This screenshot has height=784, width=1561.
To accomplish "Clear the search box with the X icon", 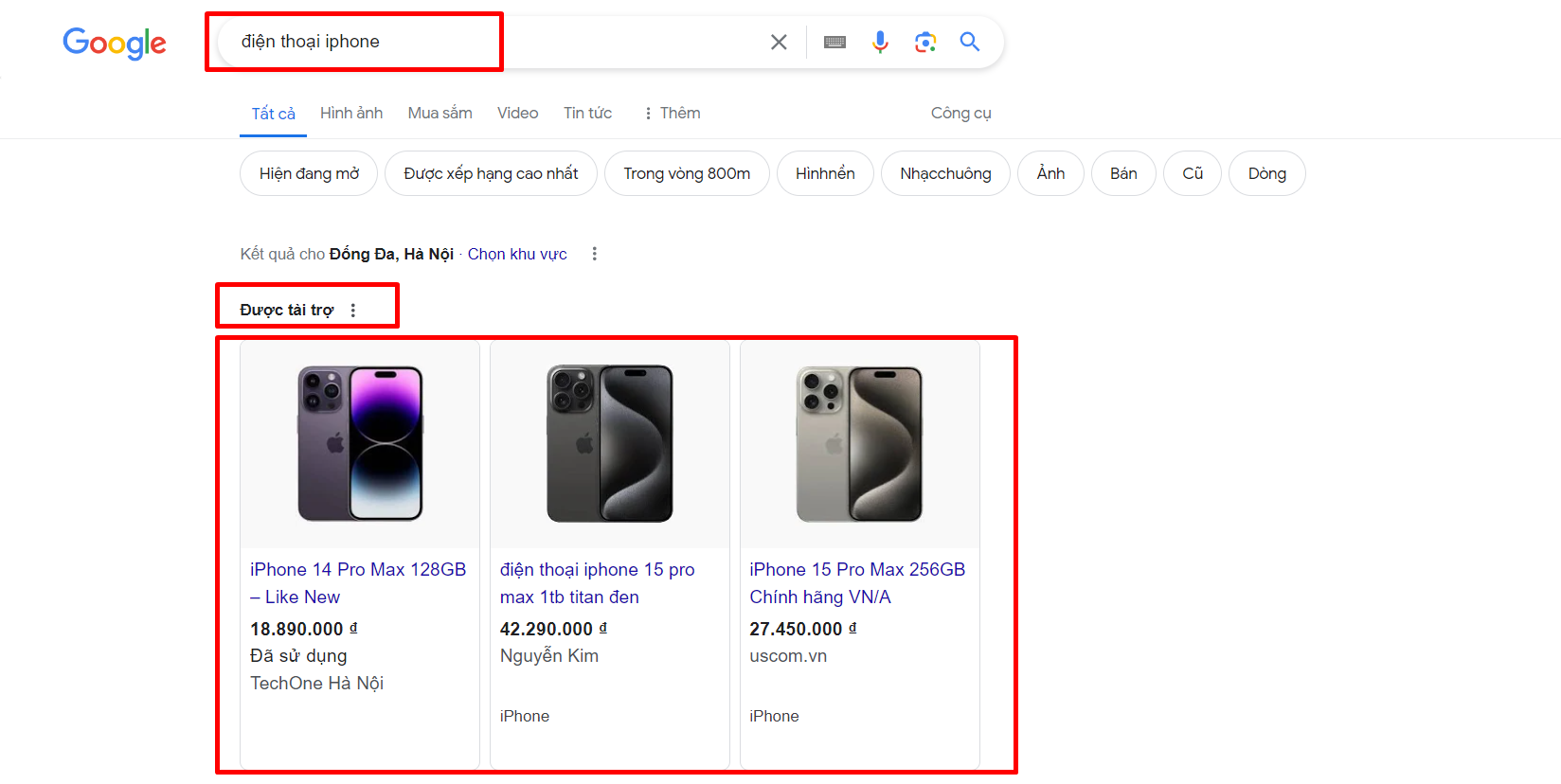I will click(x=779, y=42).
